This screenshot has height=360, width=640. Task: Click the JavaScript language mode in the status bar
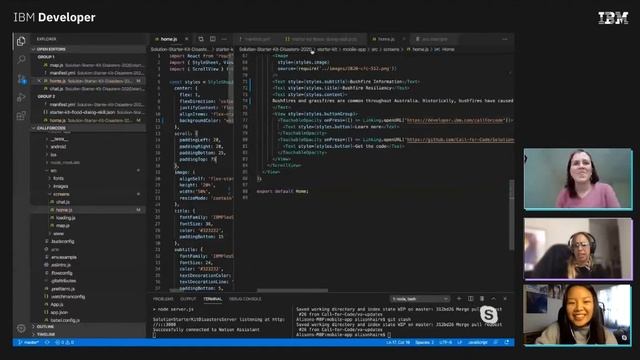coord(478,342)
